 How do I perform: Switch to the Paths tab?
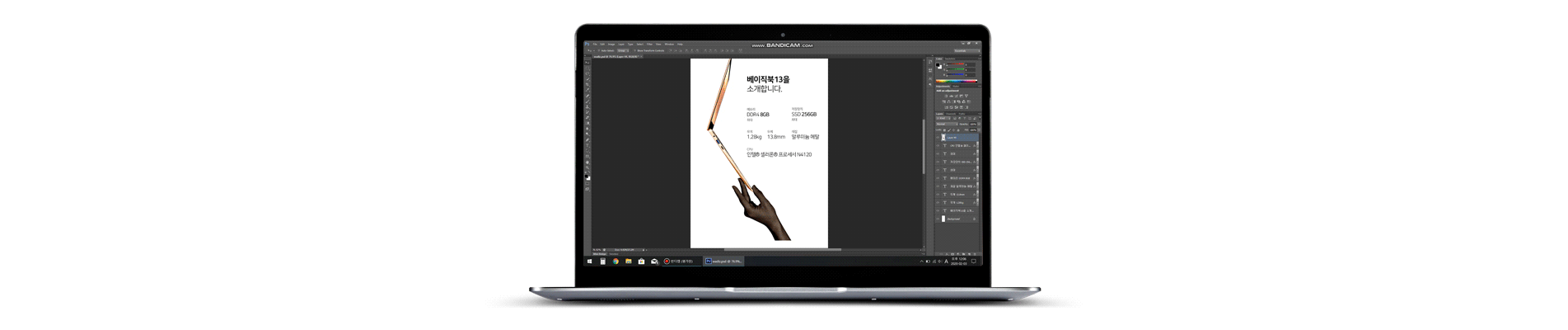coord(962,114)
